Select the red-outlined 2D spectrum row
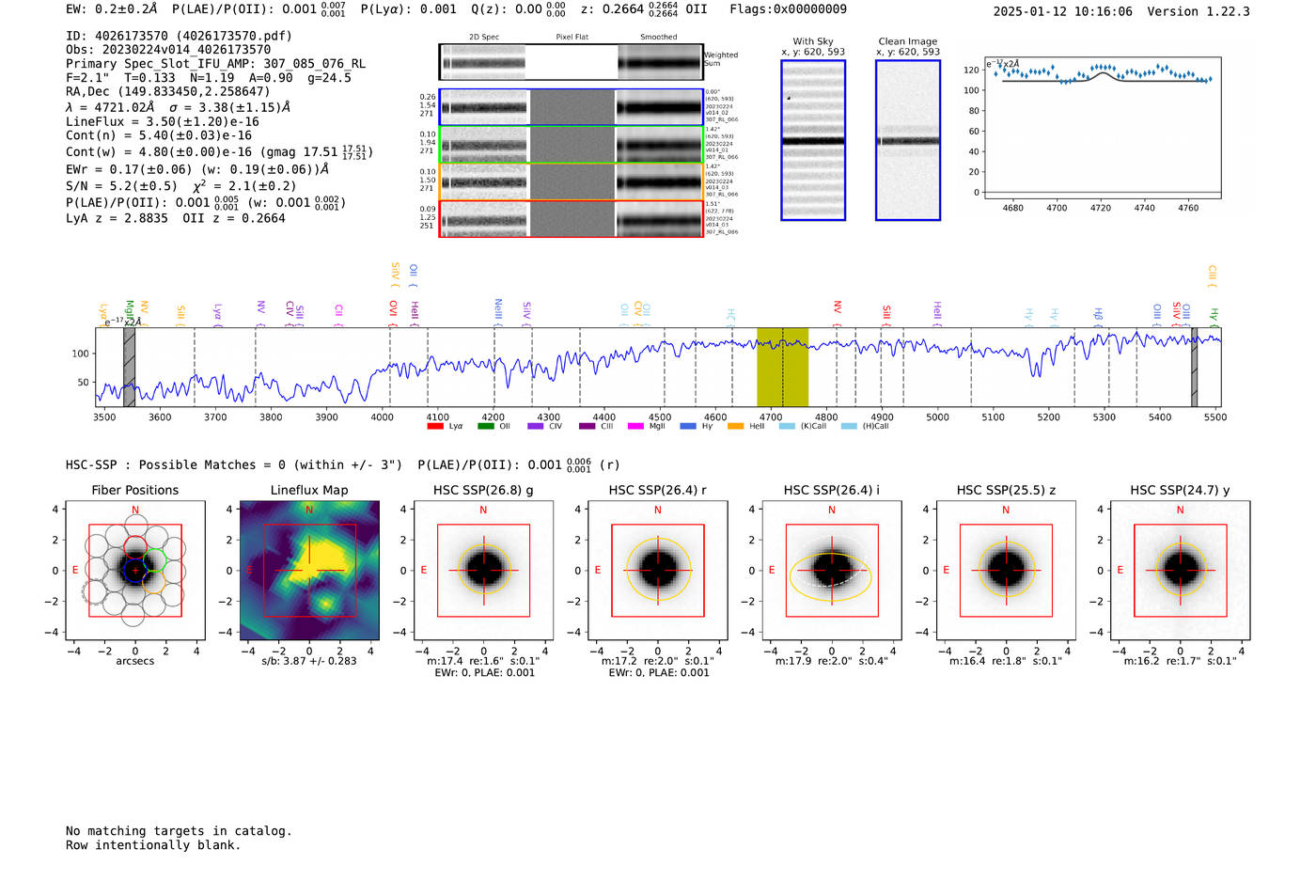Viewport: 1316px width, 896px height. [x=571, y=219]
